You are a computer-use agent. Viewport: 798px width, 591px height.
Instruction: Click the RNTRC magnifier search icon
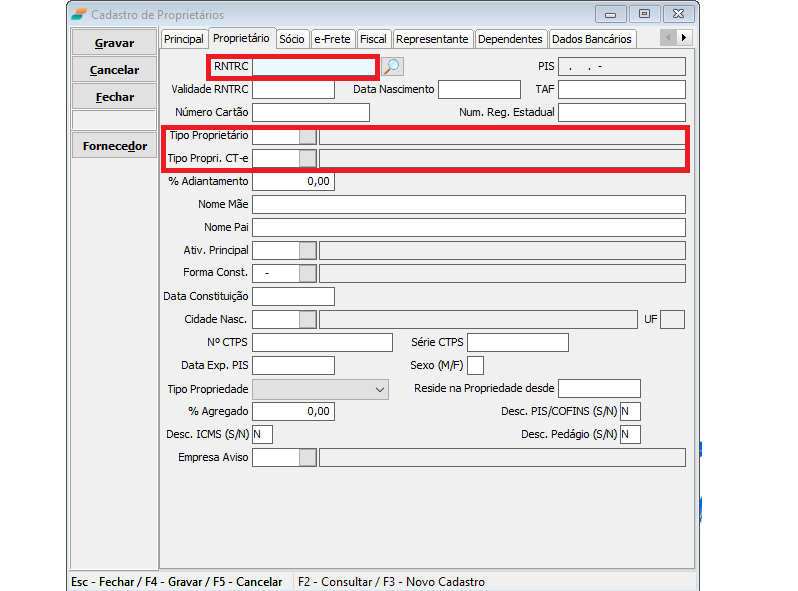pos(392,67)
